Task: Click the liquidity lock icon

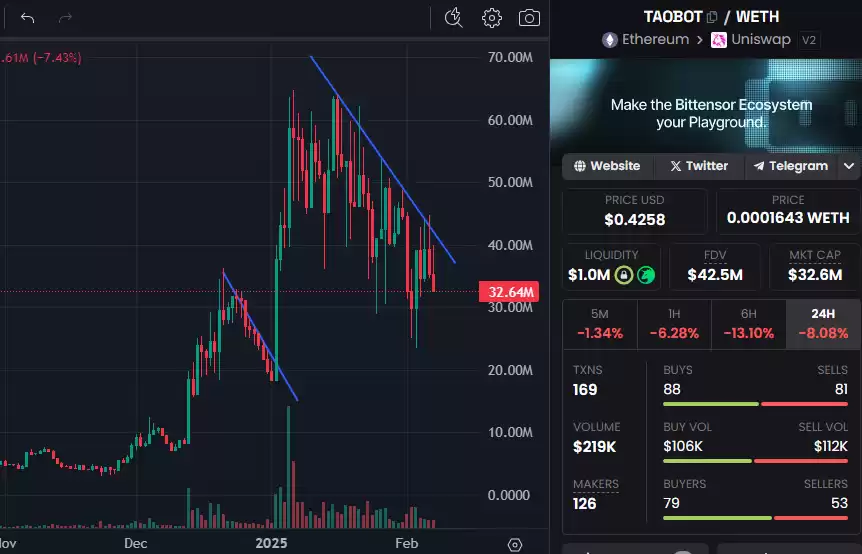Action: point(623,274)
